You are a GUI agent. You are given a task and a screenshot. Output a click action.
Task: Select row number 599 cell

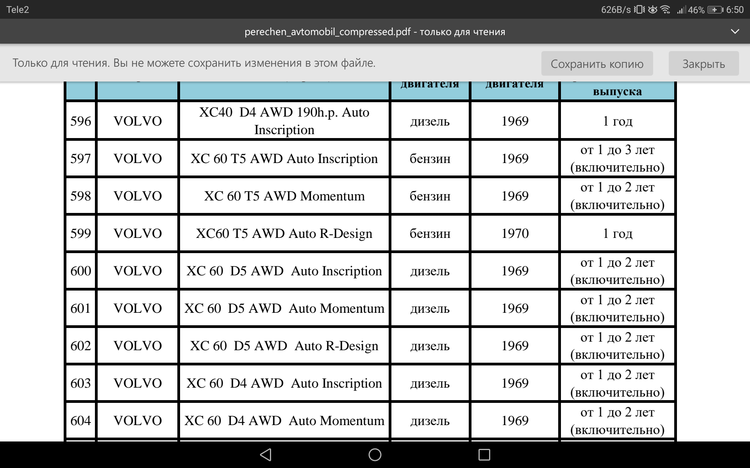coord(80,233)
